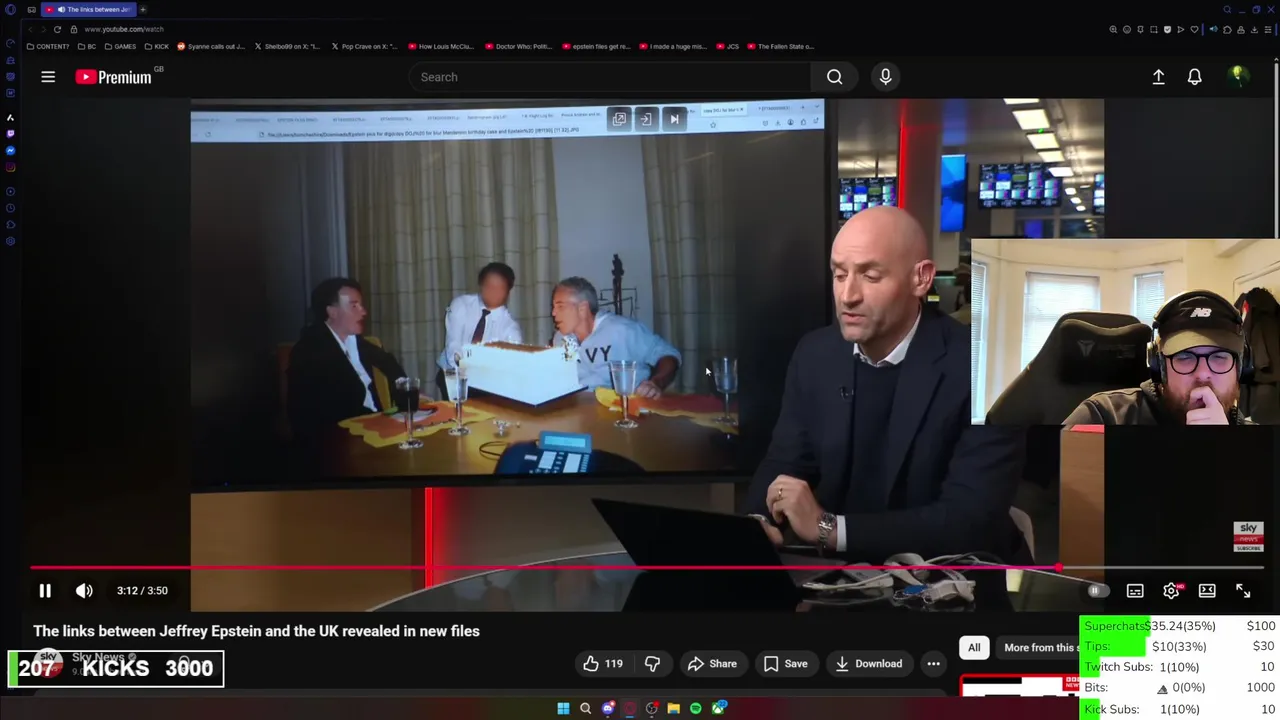Toggle subtitles closed captions button
This screenshot has height=720, width=1280.
click(1135, 591)
